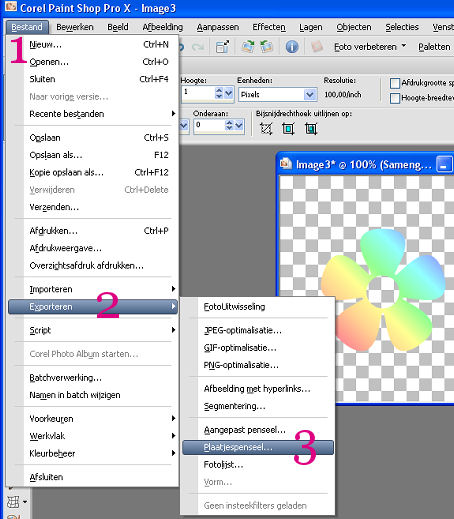Screen dimensions: 454x519
Task: Open the Afbeelding menu
Action: pos(163,27)
